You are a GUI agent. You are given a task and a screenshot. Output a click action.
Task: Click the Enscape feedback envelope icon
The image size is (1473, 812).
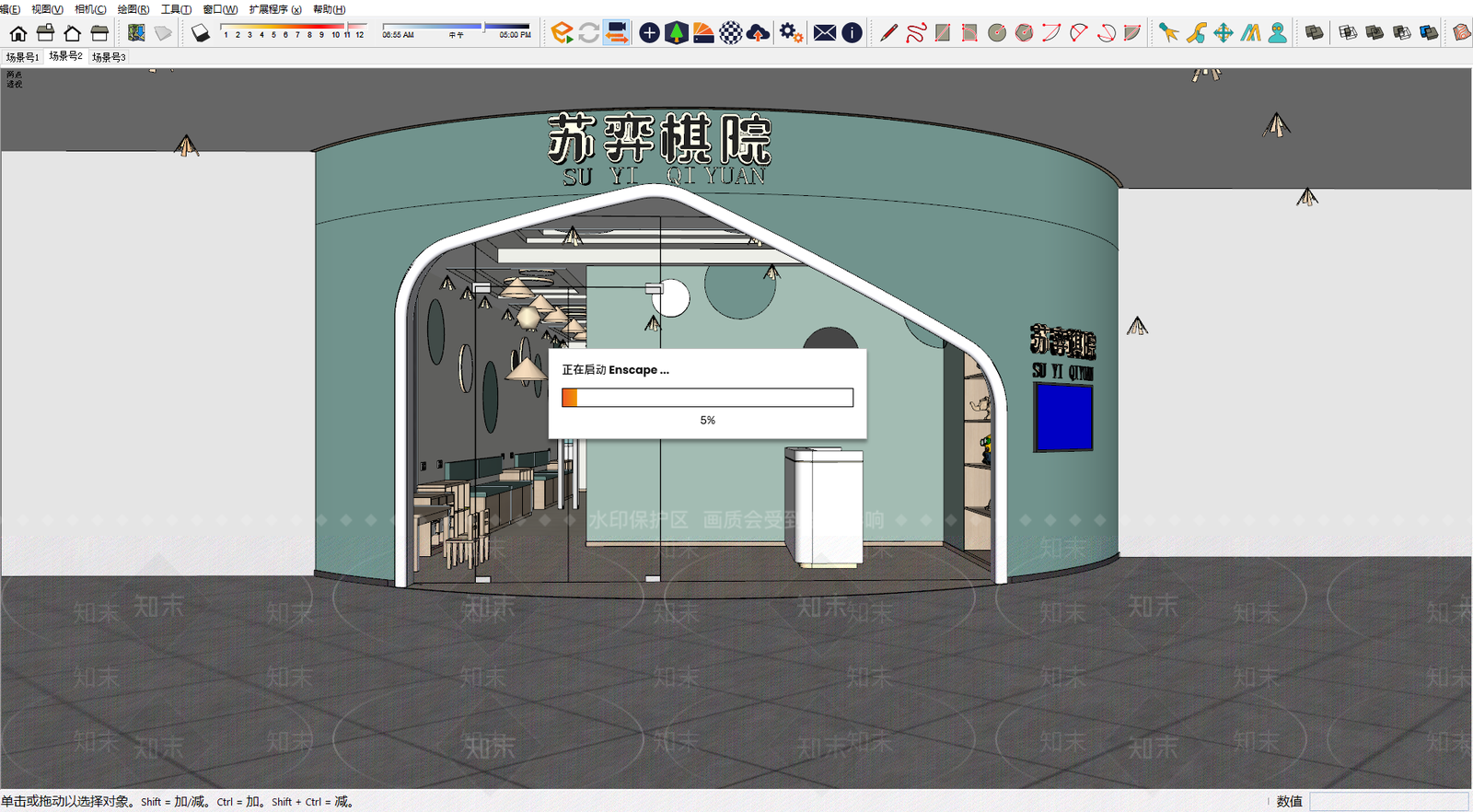825,33
